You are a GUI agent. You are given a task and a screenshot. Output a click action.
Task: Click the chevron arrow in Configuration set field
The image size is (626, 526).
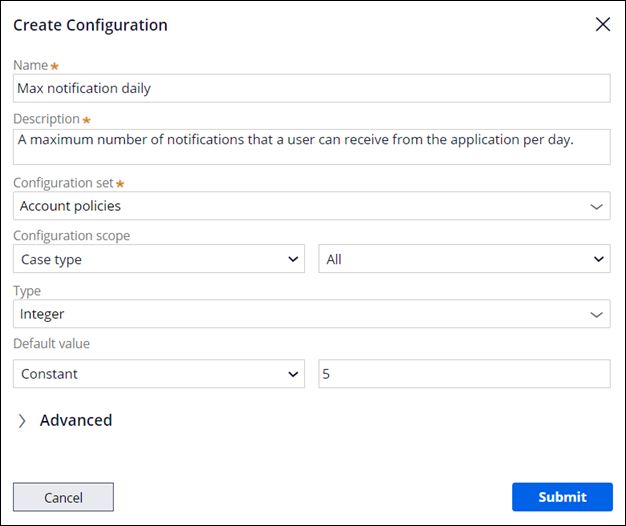point(597,206)
